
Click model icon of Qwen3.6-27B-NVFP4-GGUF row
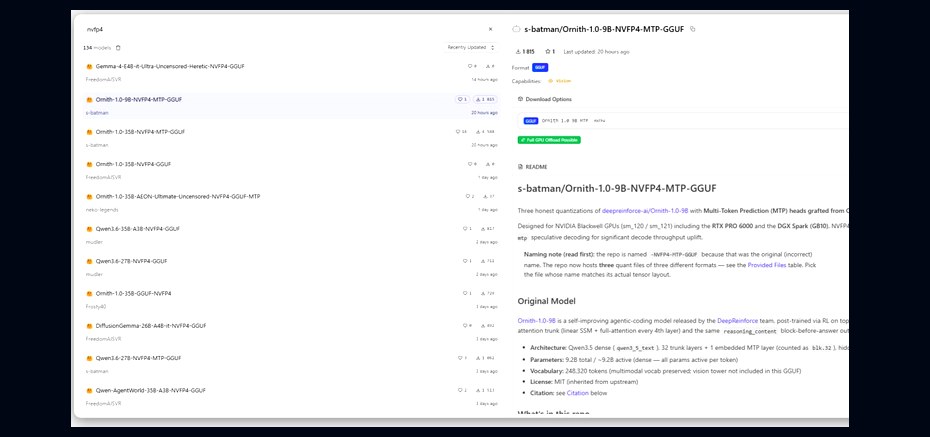click(90, 261)
